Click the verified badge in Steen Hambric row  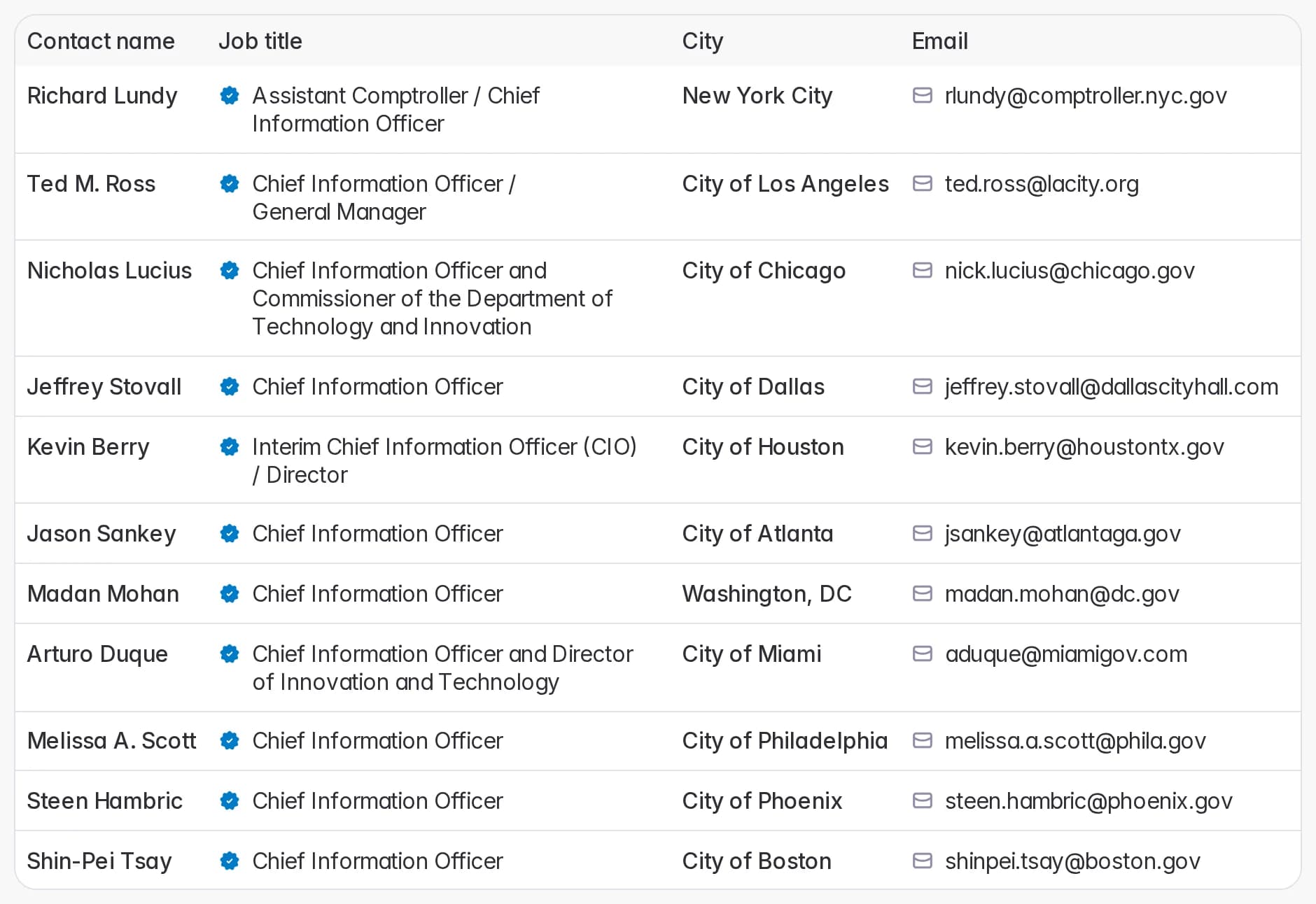(x=230, y=800)
